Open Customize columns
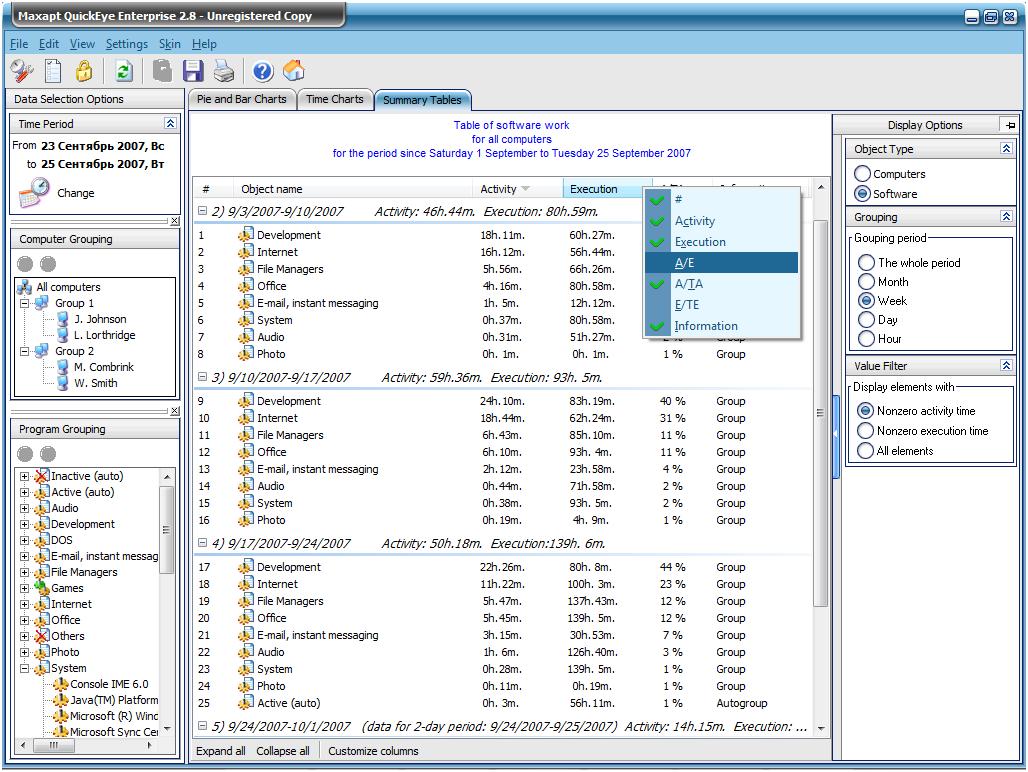This screenshot has height=772, width=1028. (x=373, y=751)
